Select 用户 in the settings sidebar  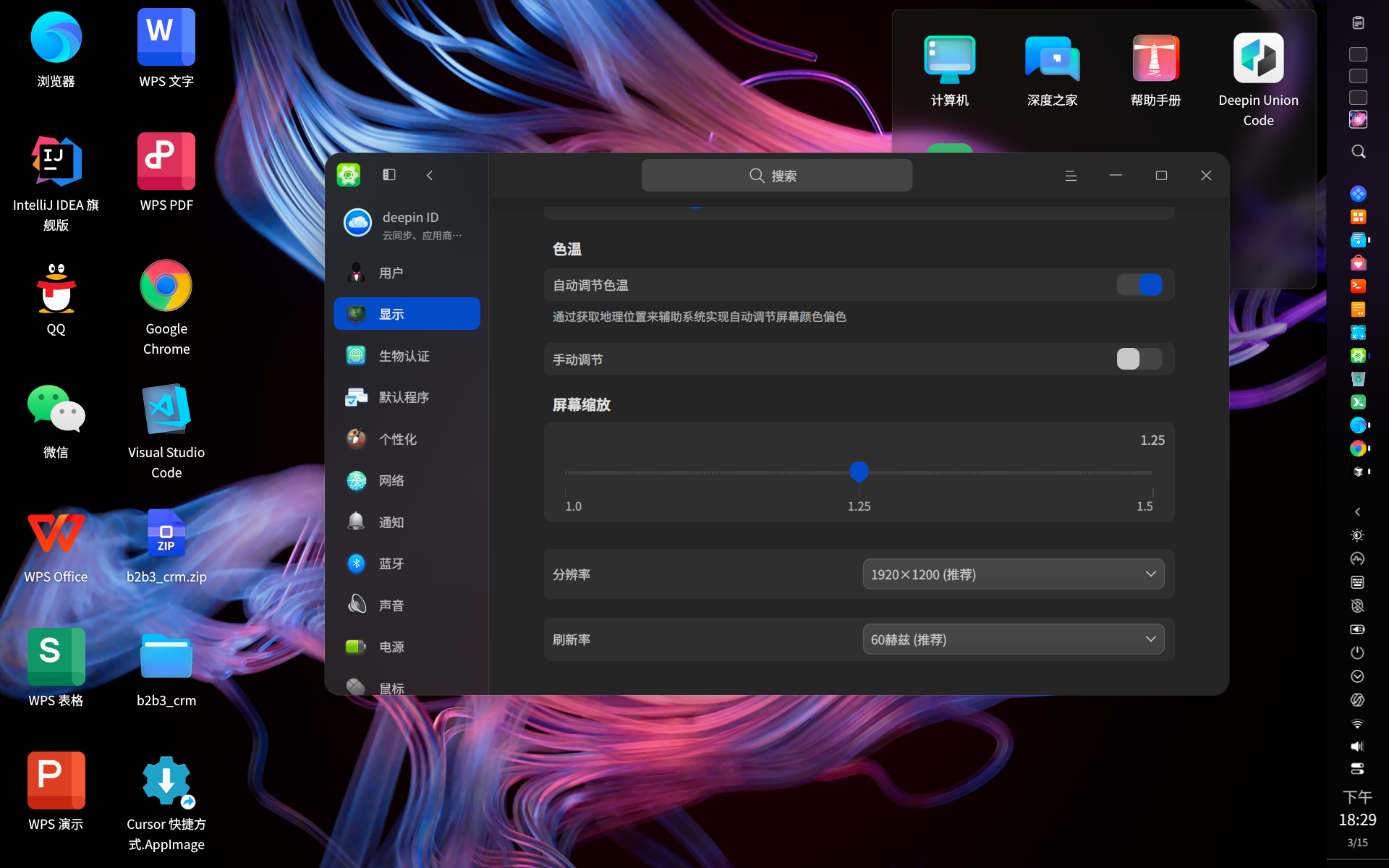[407, 273]
